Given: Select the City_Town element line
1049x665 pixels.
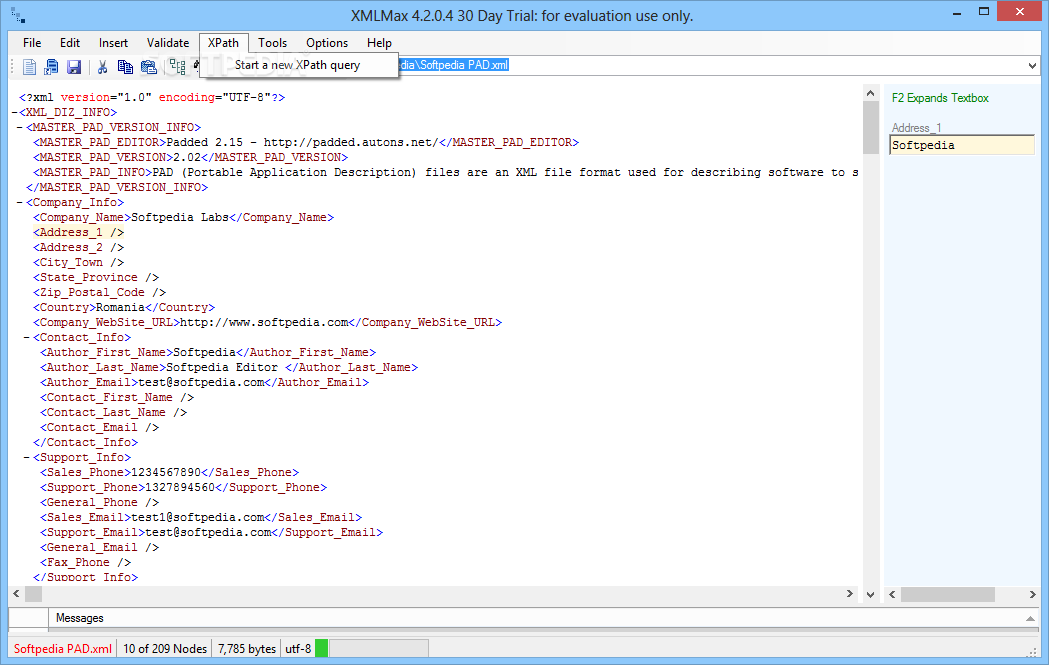Looking at the screenshot, I should pyautogui.click(x=79, y=262).
